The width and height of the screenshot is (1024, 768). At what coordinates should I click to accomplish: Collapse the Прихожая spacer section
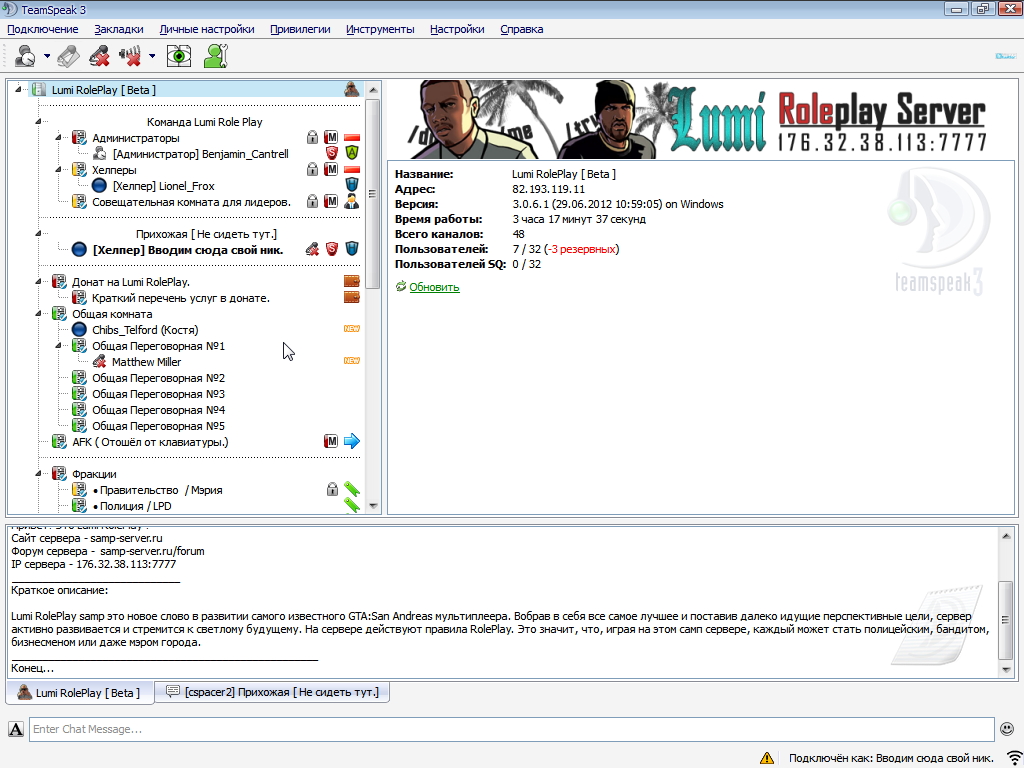click(38, 233)
